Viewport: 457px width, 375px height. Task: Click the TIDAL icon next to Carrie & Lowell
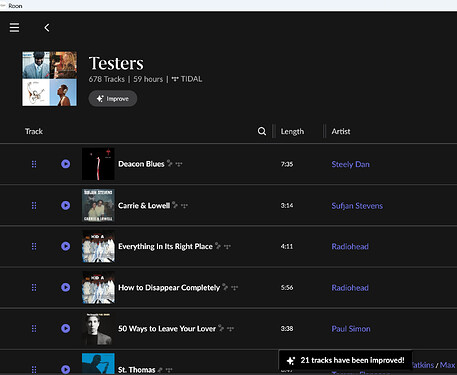[x=184, y=206]
